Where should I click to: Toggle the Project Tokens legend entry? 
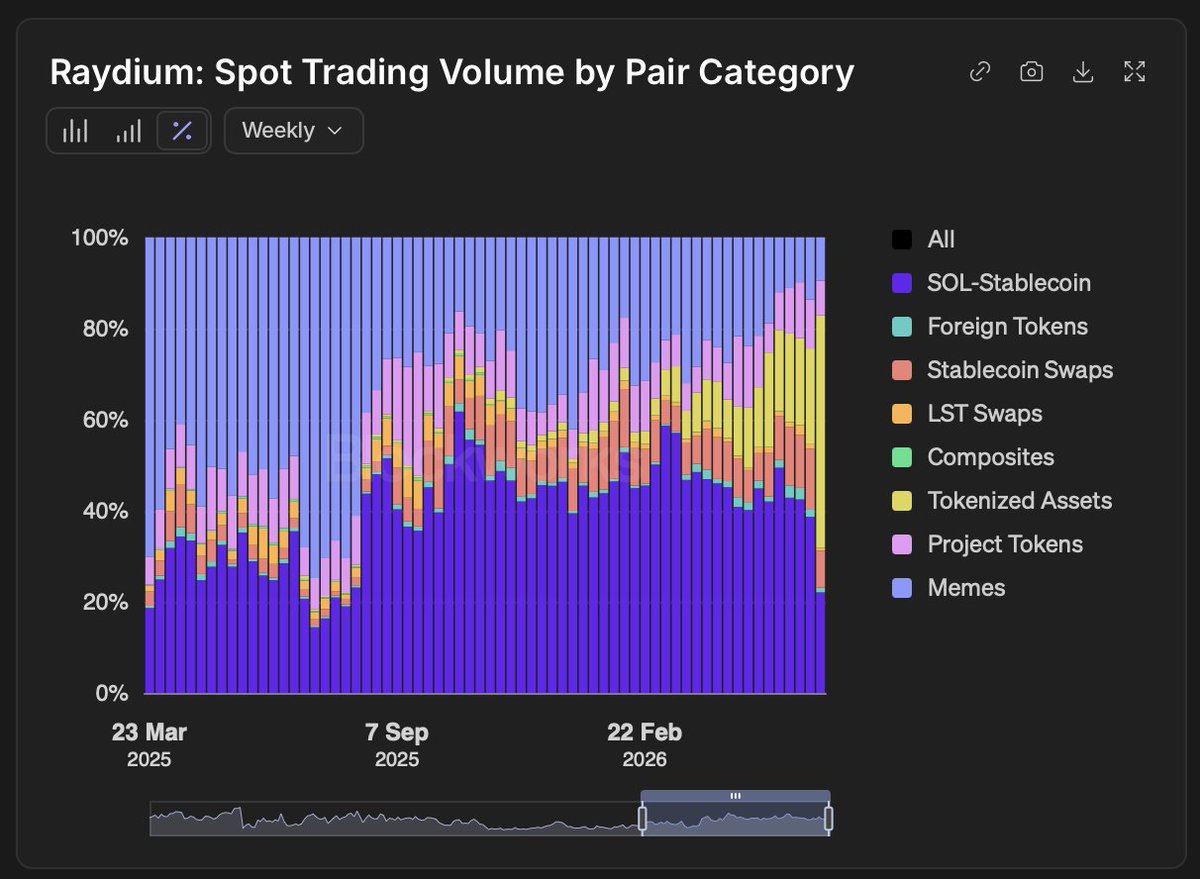pyautogui.click(x=987, y=544)
